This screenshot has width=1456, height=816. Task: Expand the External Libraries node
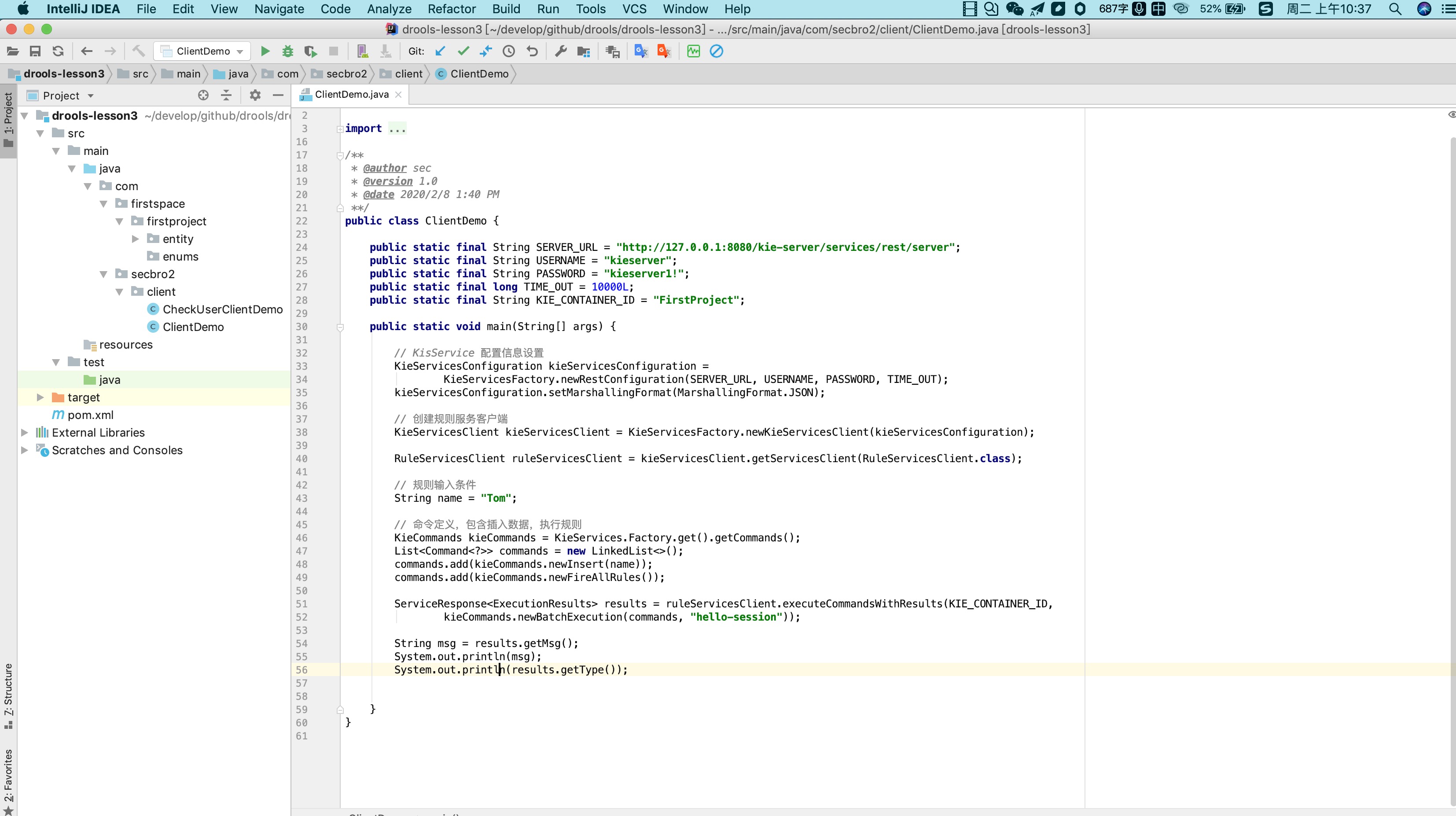(24, 432)
